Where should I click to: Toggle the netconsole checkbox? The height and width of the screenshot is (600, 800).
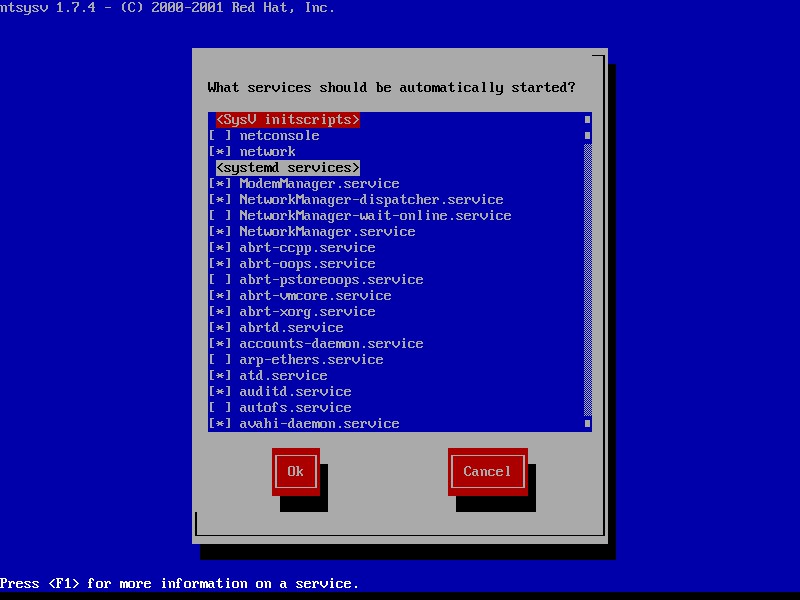tap(220, 136)
